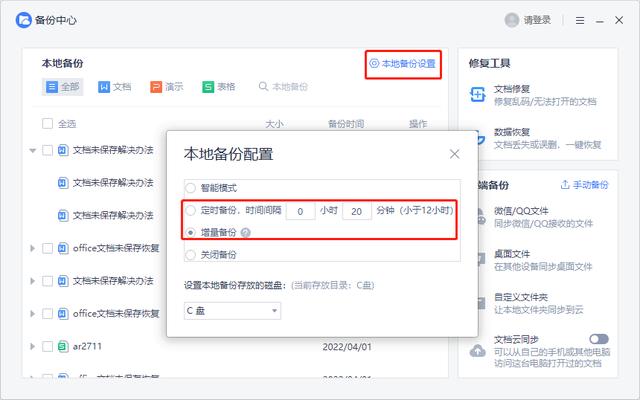The image size is (640, 400).
Task: Expand the ar2711 backup group
Action: point(33,347)
